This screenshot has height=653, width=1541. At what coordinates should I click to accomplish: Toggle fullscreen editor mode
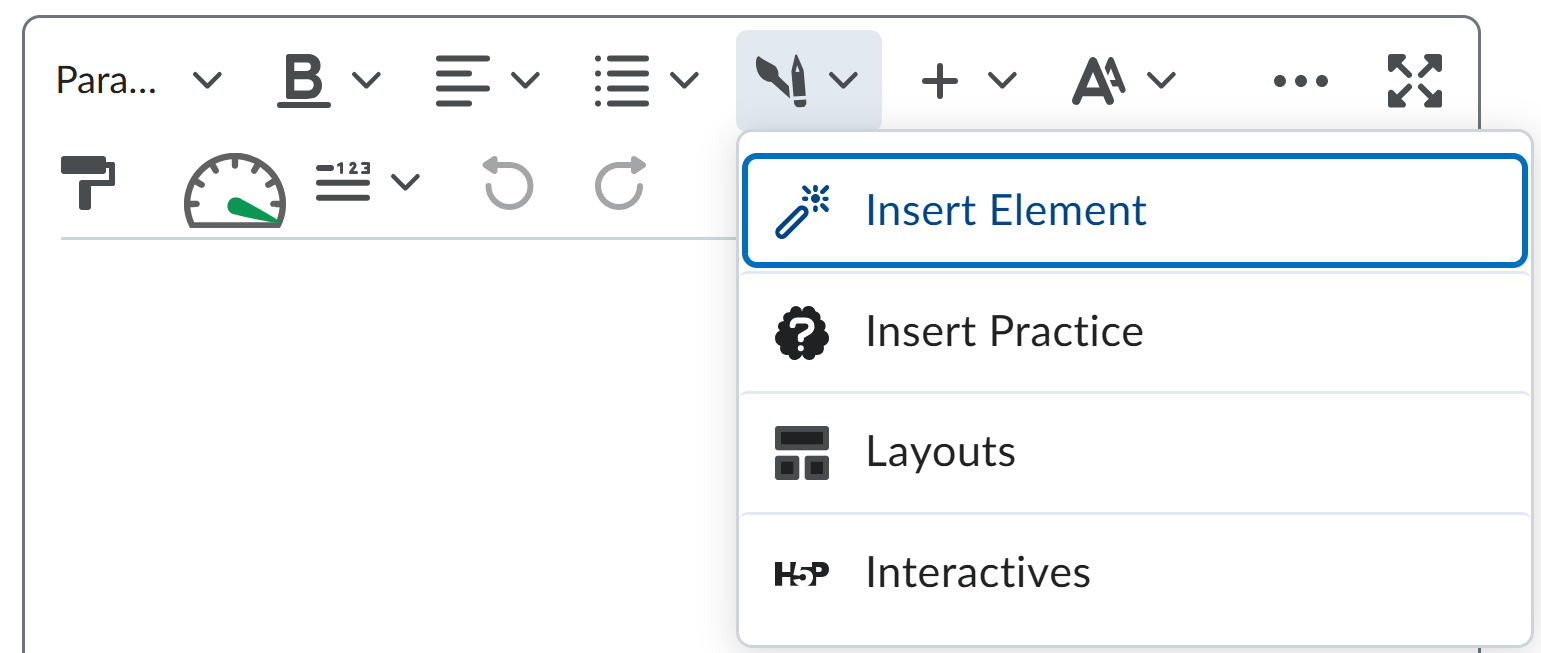point(1415,80)
